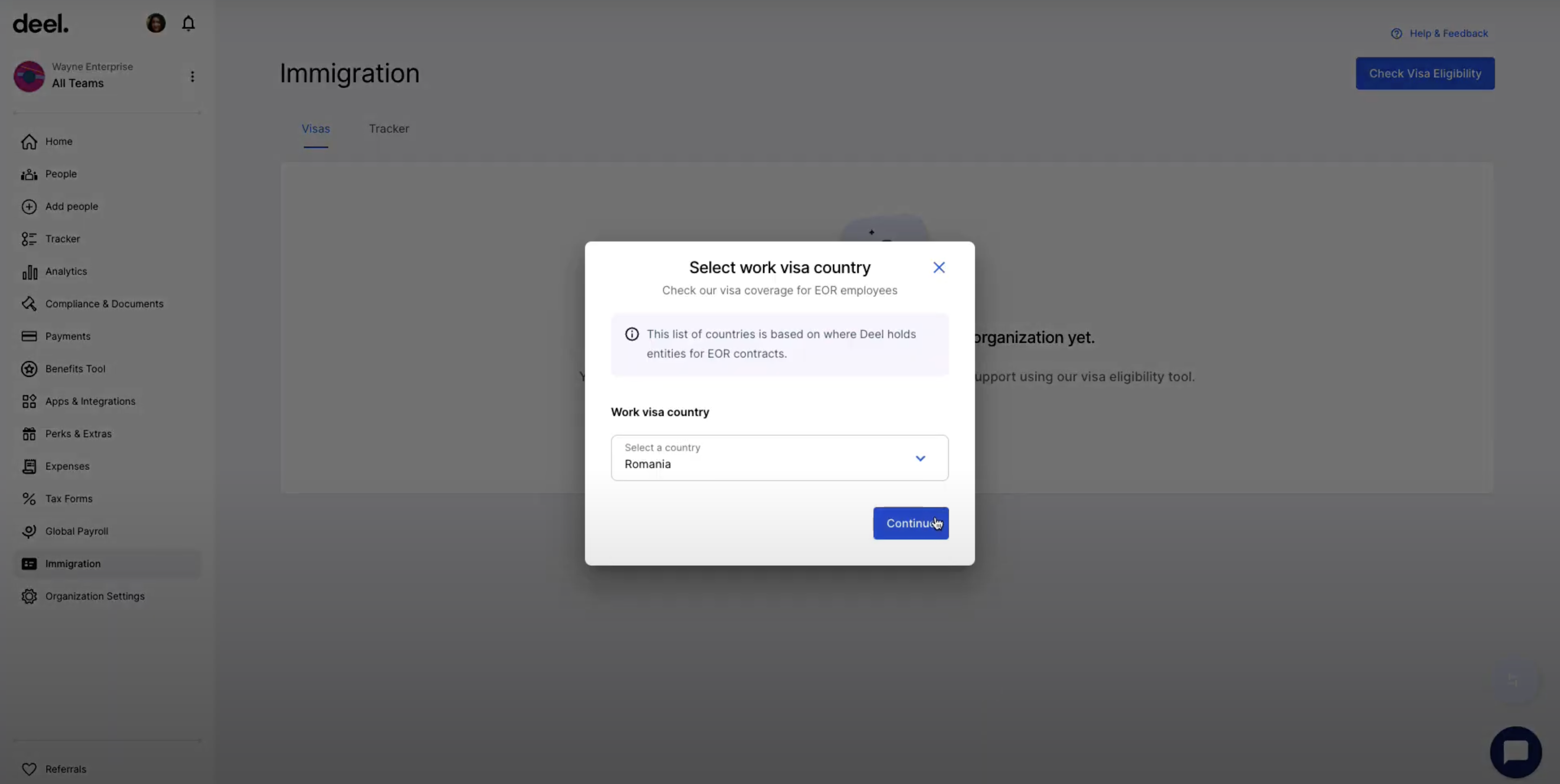Switch to the Tracker tab on Immigration page
This screenshot has height=784, width=1560.
389,128
